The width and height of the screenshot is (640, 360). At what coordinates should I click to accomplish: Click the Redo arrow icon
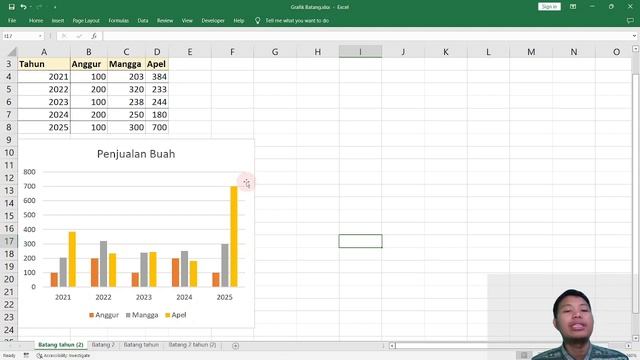click(39, 7)
